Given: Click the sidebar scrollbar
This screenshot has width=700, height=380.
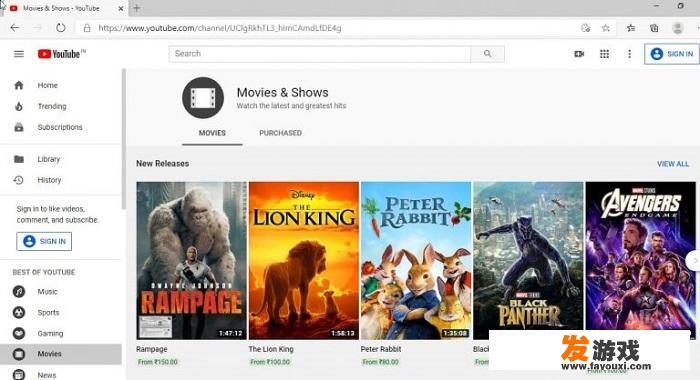Looking at the screenshot, I should pos(124,138).
